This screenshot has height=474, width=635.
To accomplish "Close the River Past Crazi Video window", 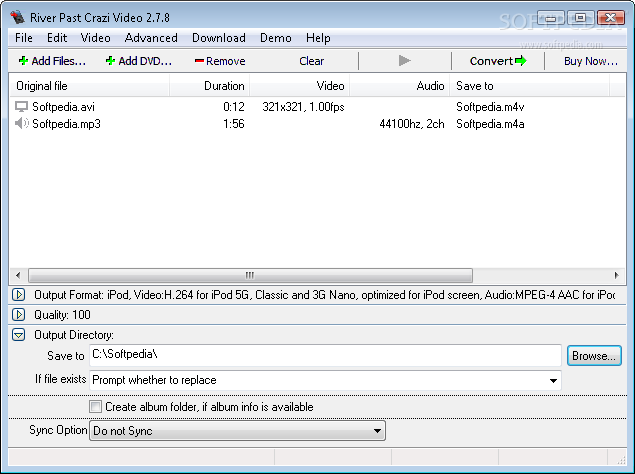I will point(610,18).
